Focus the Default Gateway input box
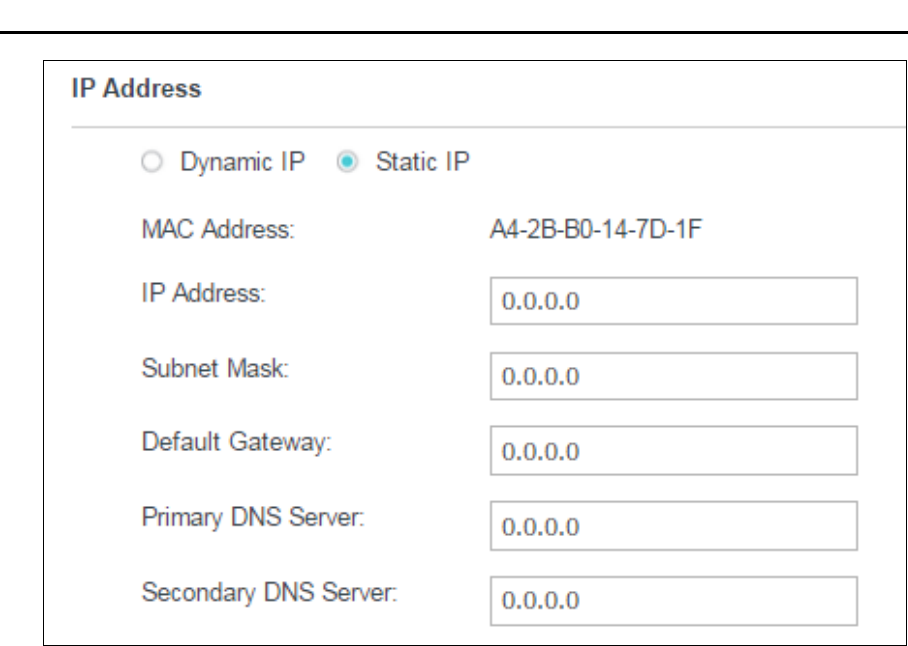Screen dimensions: 908x646 pos(673,451)
